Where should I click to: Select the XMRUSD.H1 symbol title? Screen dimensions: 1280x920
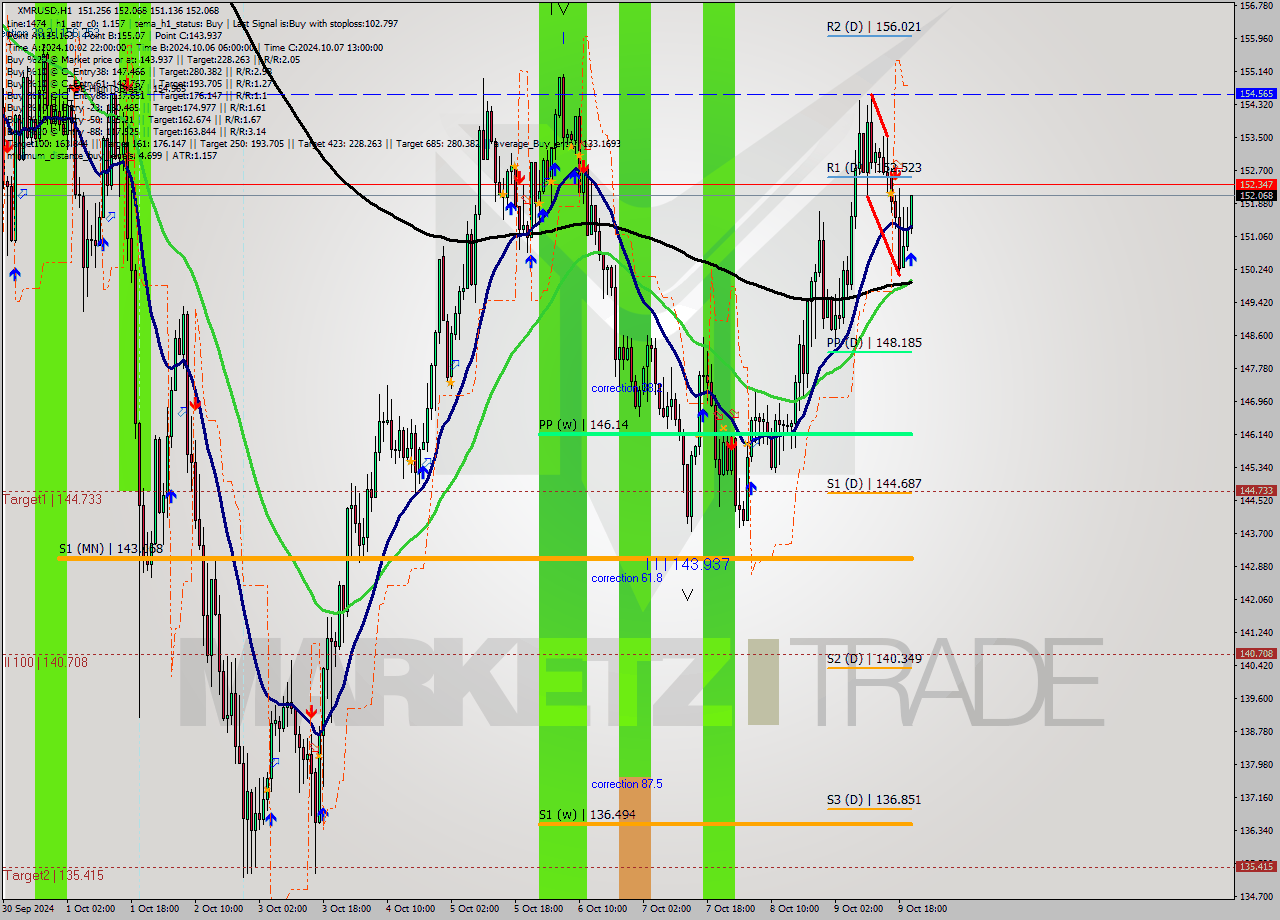(x=45, y=10)
